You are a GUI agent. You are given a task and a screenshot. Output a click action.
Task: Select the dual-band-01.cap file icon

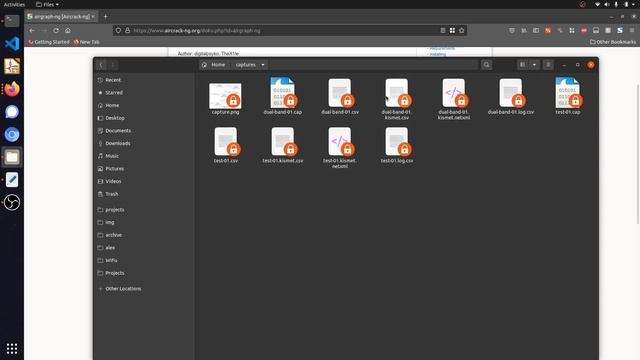pyautogui.click(x=282, y=93)
